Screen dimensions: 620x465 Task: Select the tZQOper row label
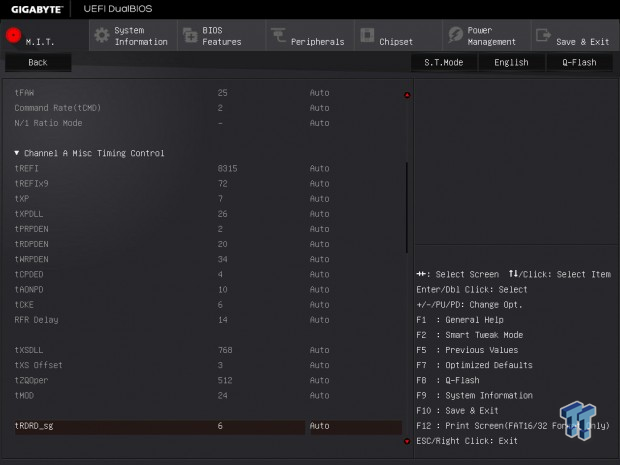(31, 380)
